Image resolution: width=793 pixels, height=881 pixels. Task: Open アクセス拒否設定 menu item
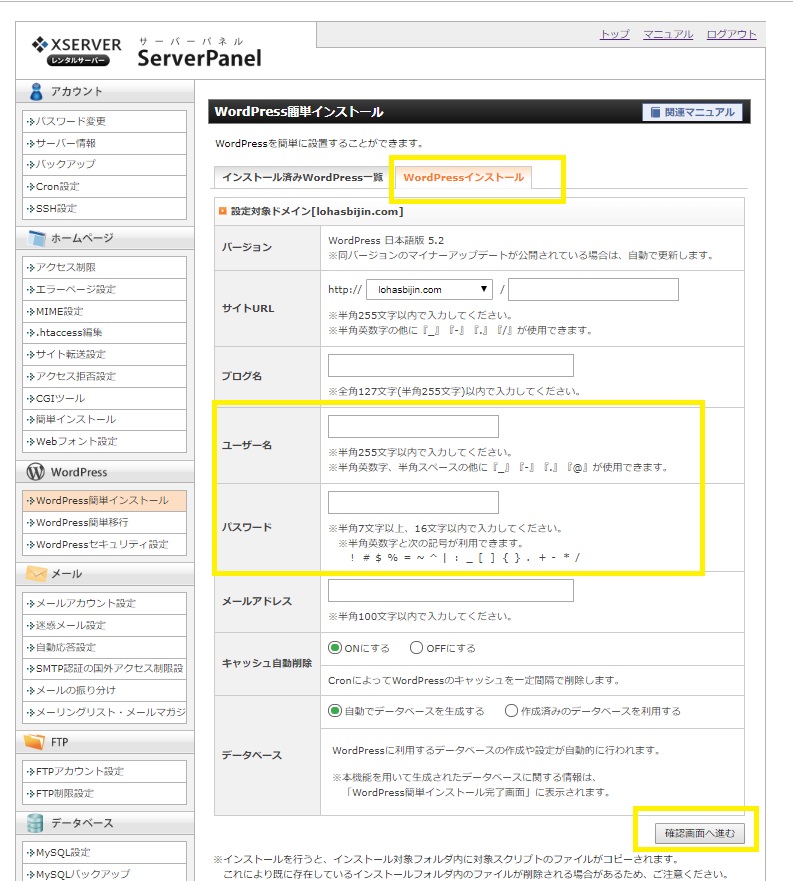[105, 376]
